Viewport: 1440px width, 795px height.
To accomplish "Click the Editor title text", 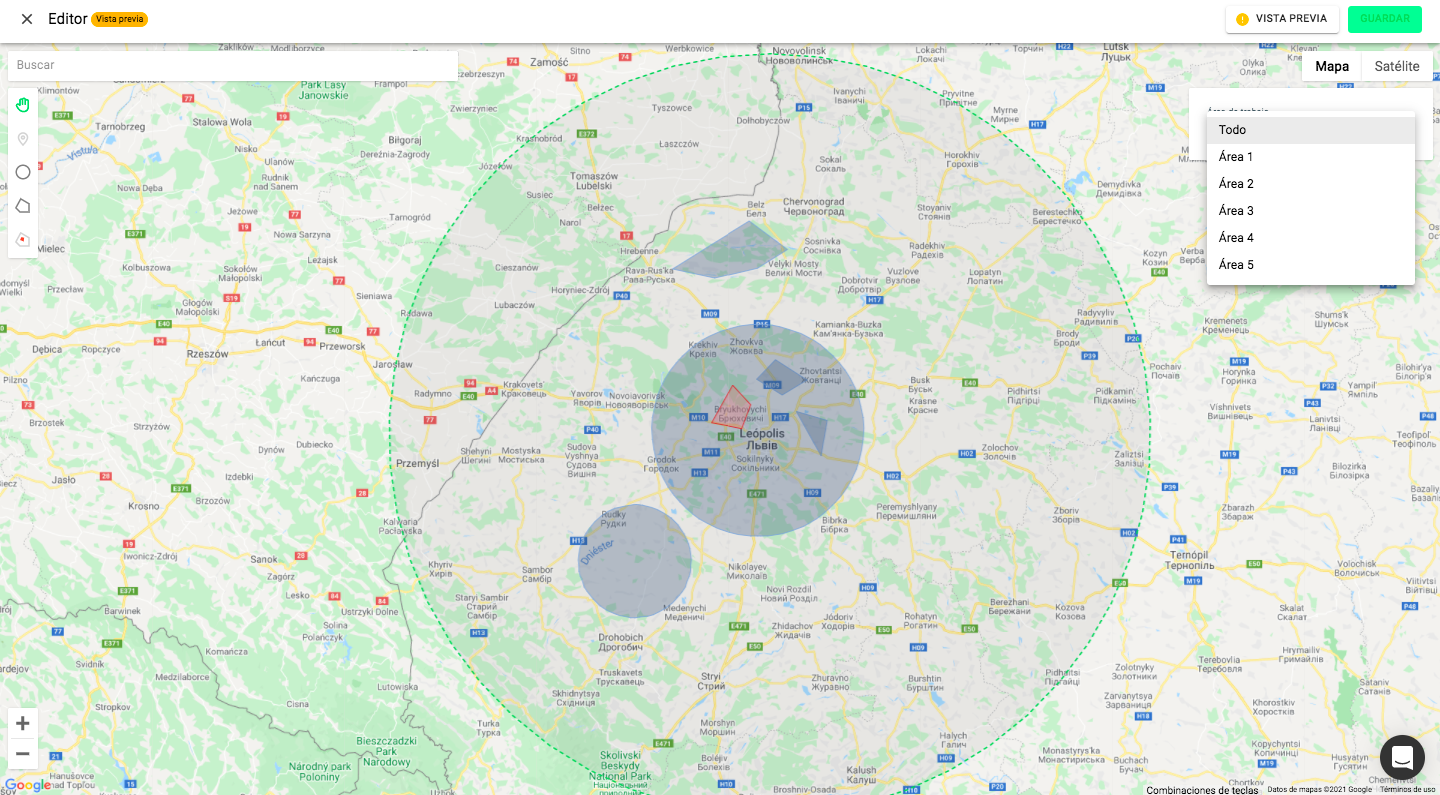I will (68, 19).
